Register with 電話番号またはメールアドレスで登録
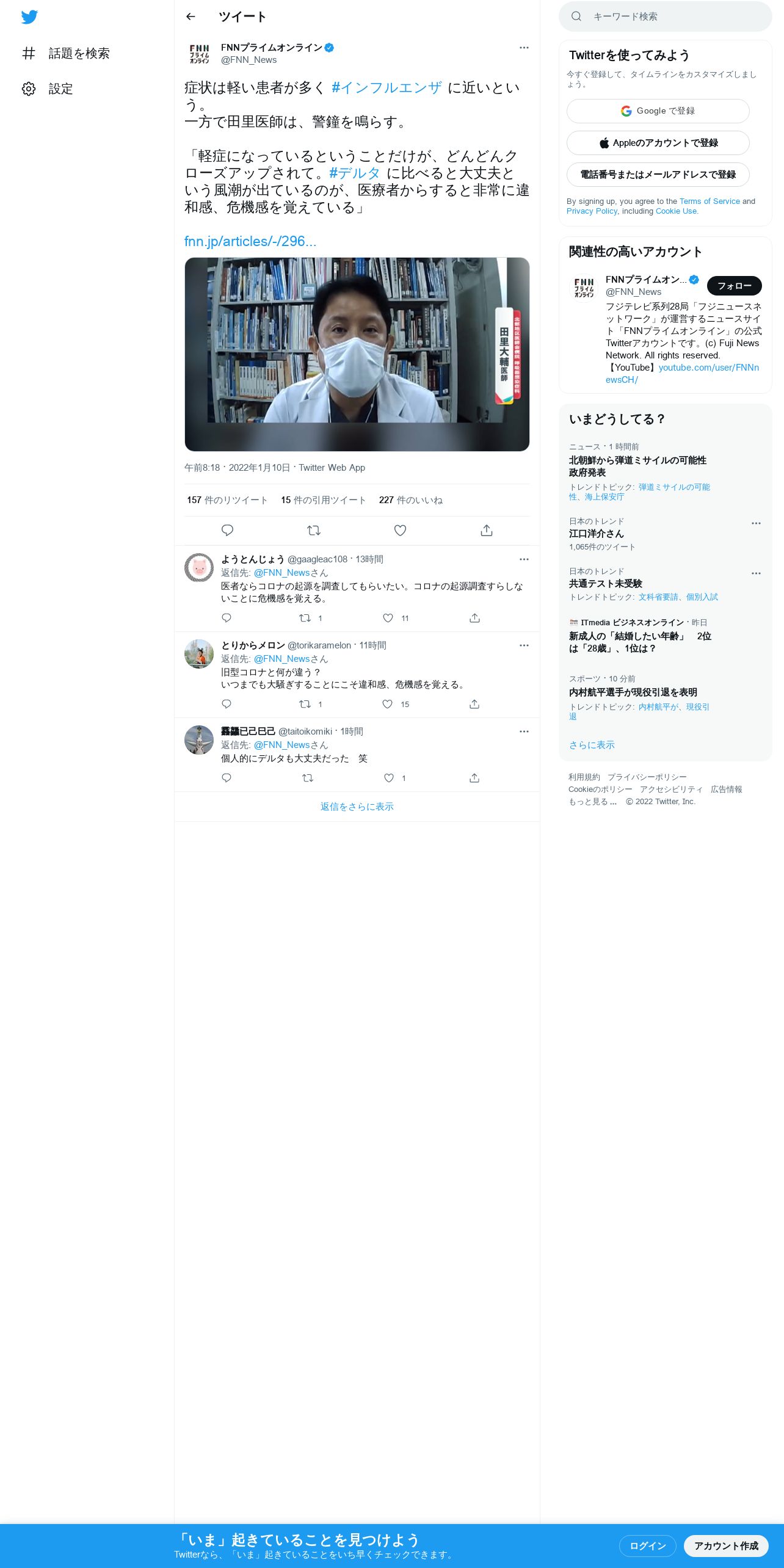This screenshot has height=1568, width=784. pyautogui.click(x=658, y=175)
